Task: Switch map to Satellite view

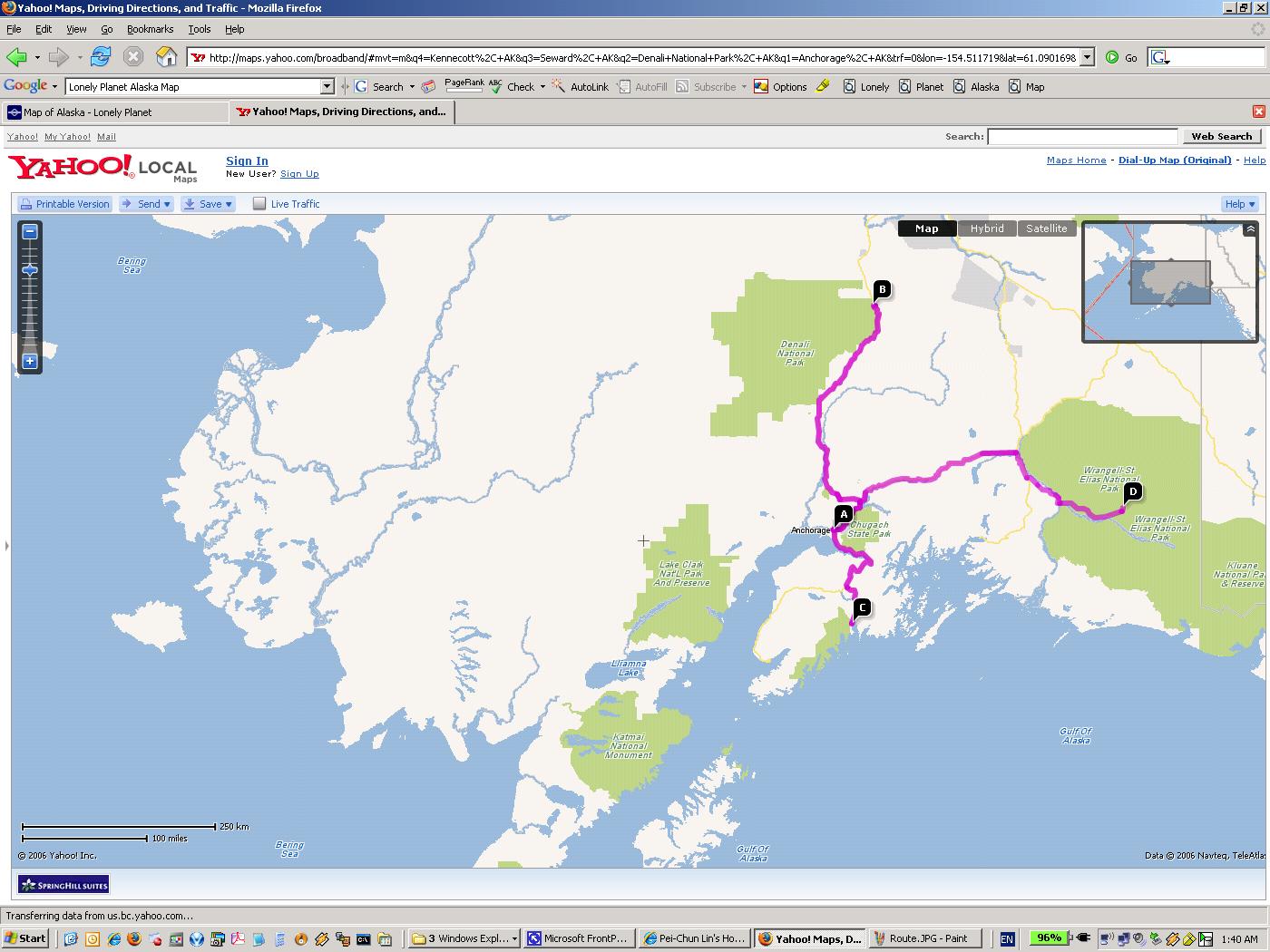Action: pos(1047,228)
